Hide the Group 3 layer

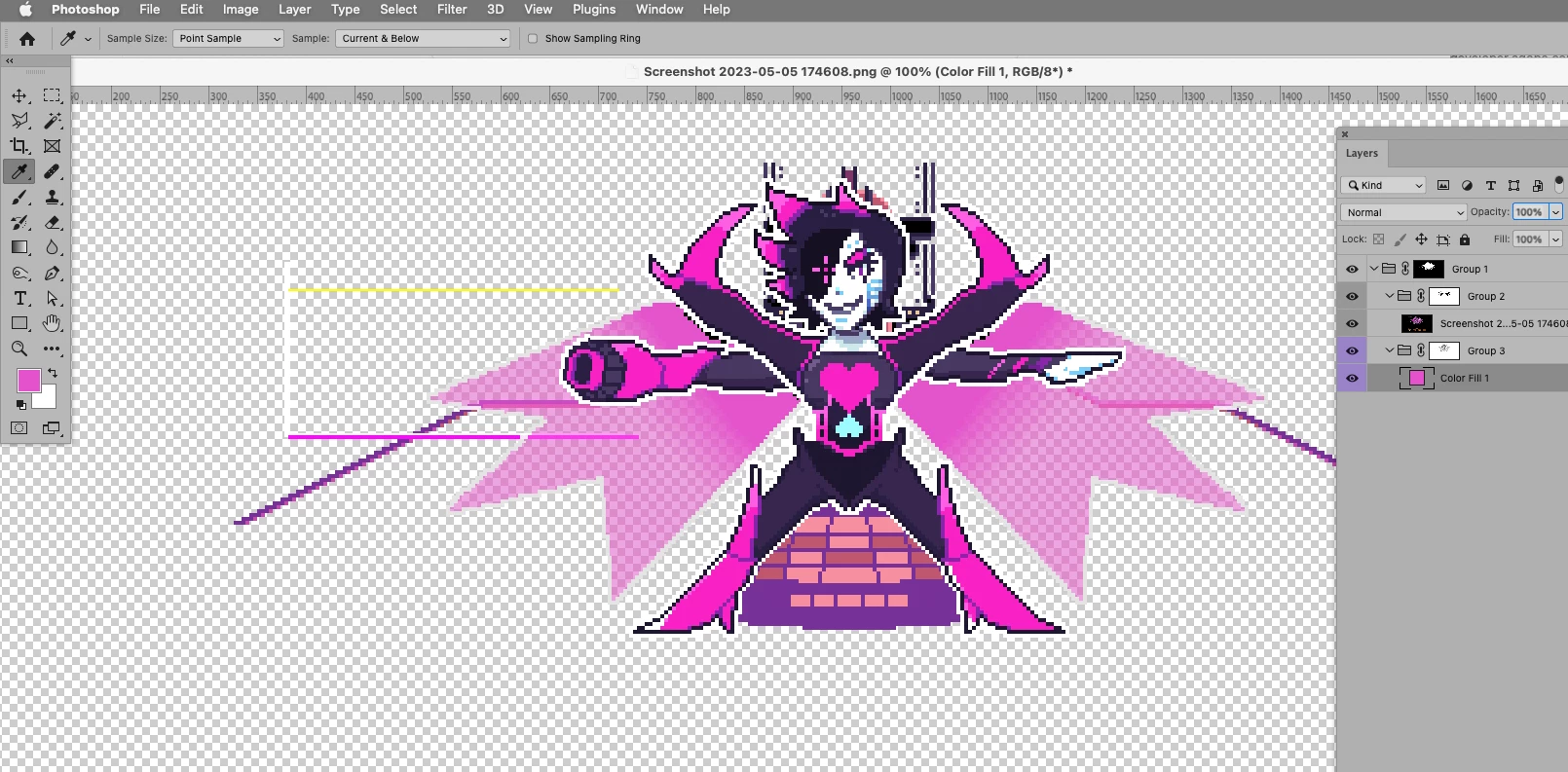pos(1352,350)
